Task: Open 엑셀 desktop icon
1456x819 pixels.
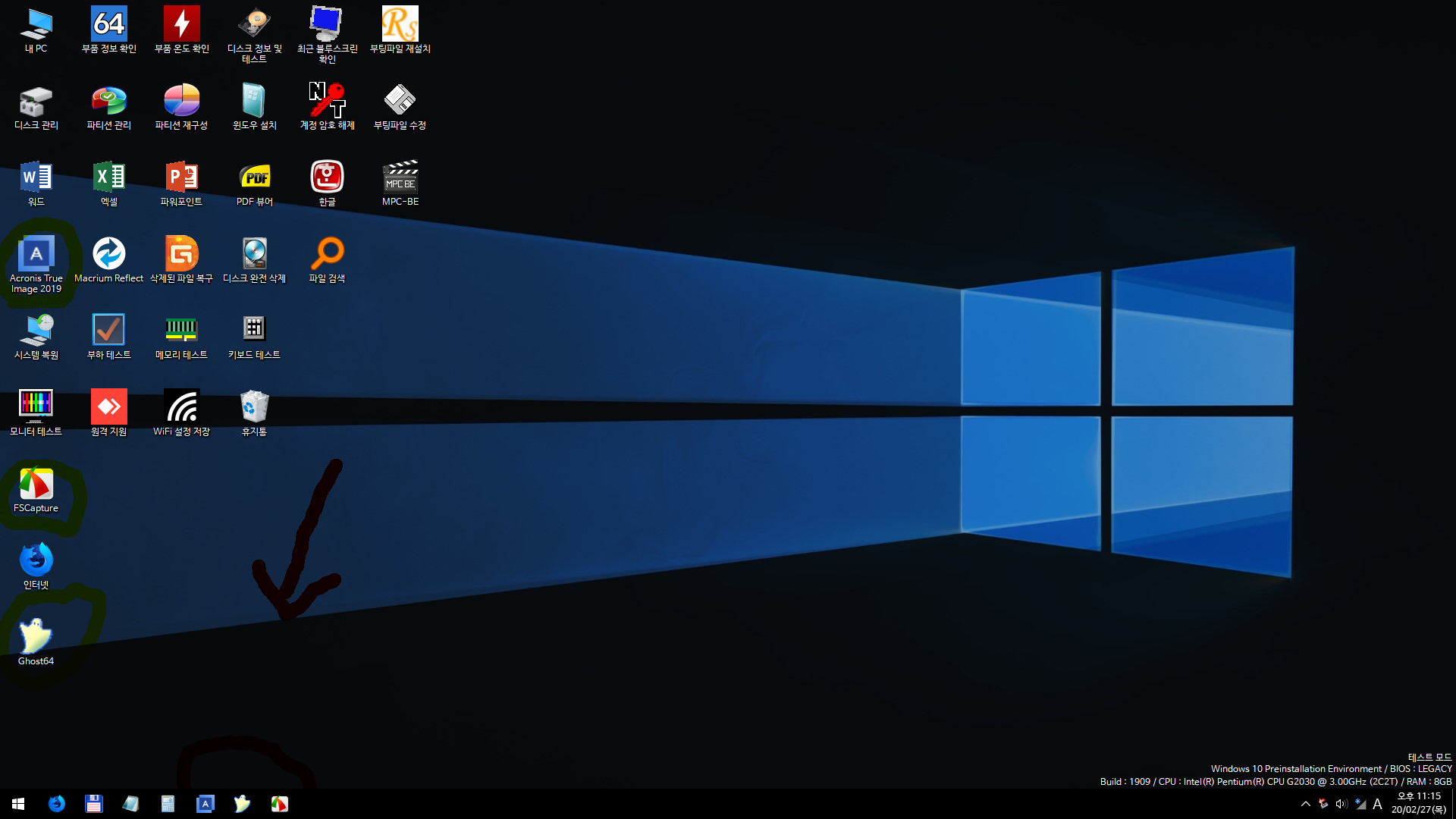Action: 108,184
